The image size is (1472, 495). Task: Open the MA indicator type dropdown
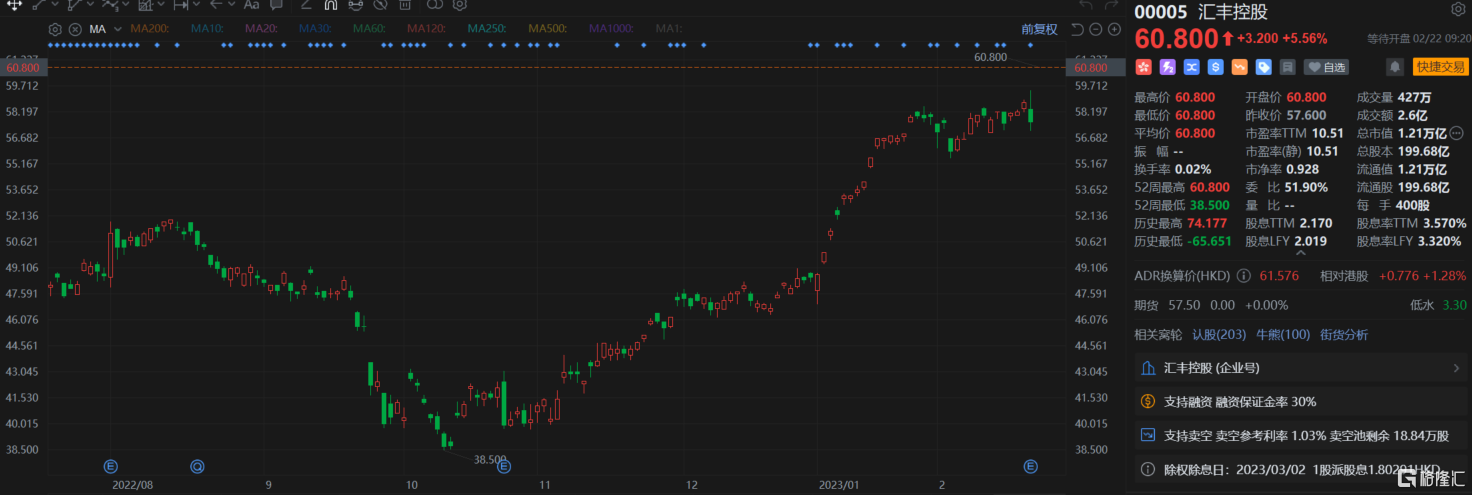point(117,29)
